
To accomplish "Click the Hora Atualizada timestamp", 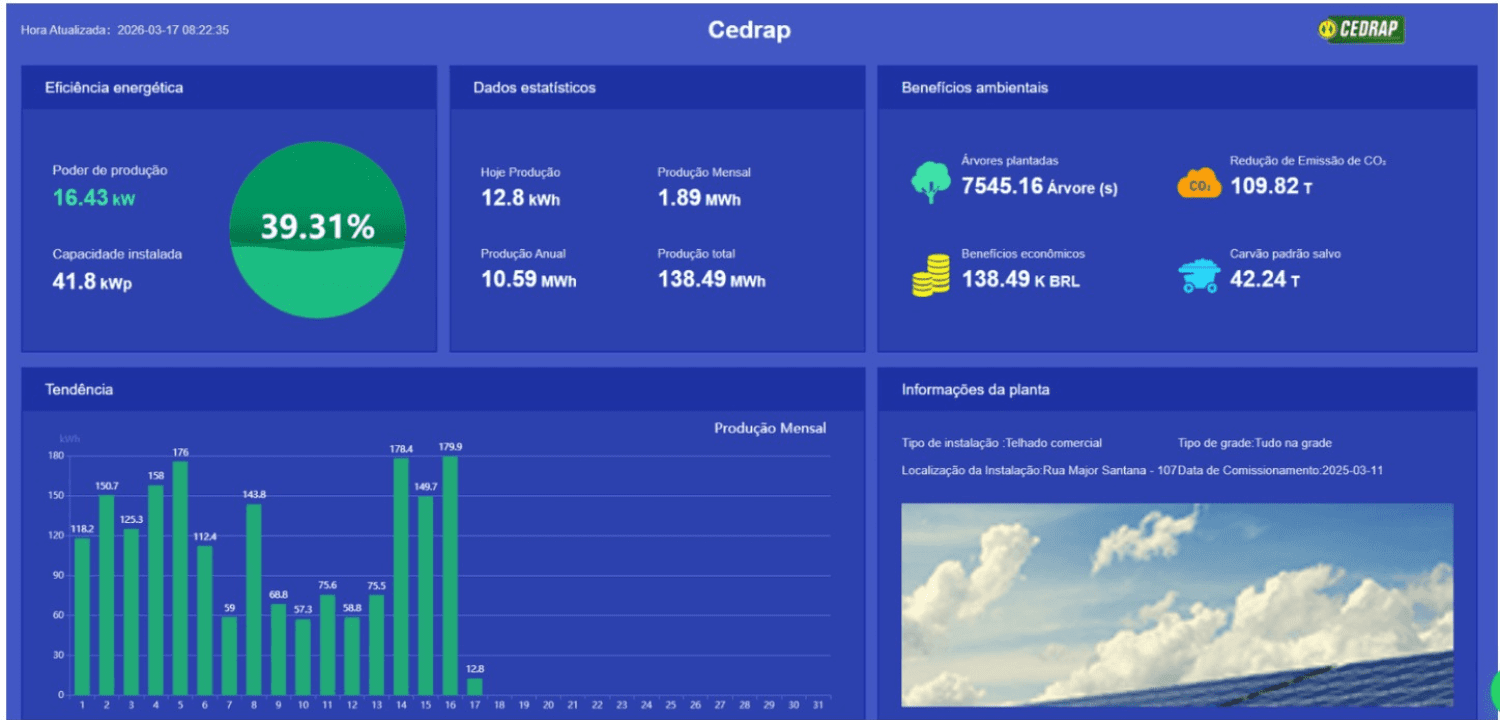I will click(x=125, y=30).
